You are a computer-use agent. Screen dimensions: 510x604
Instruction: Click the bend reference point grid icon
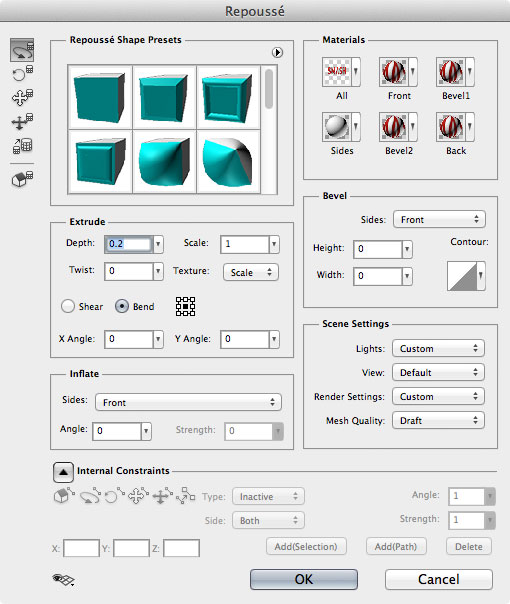coord(185,307)
